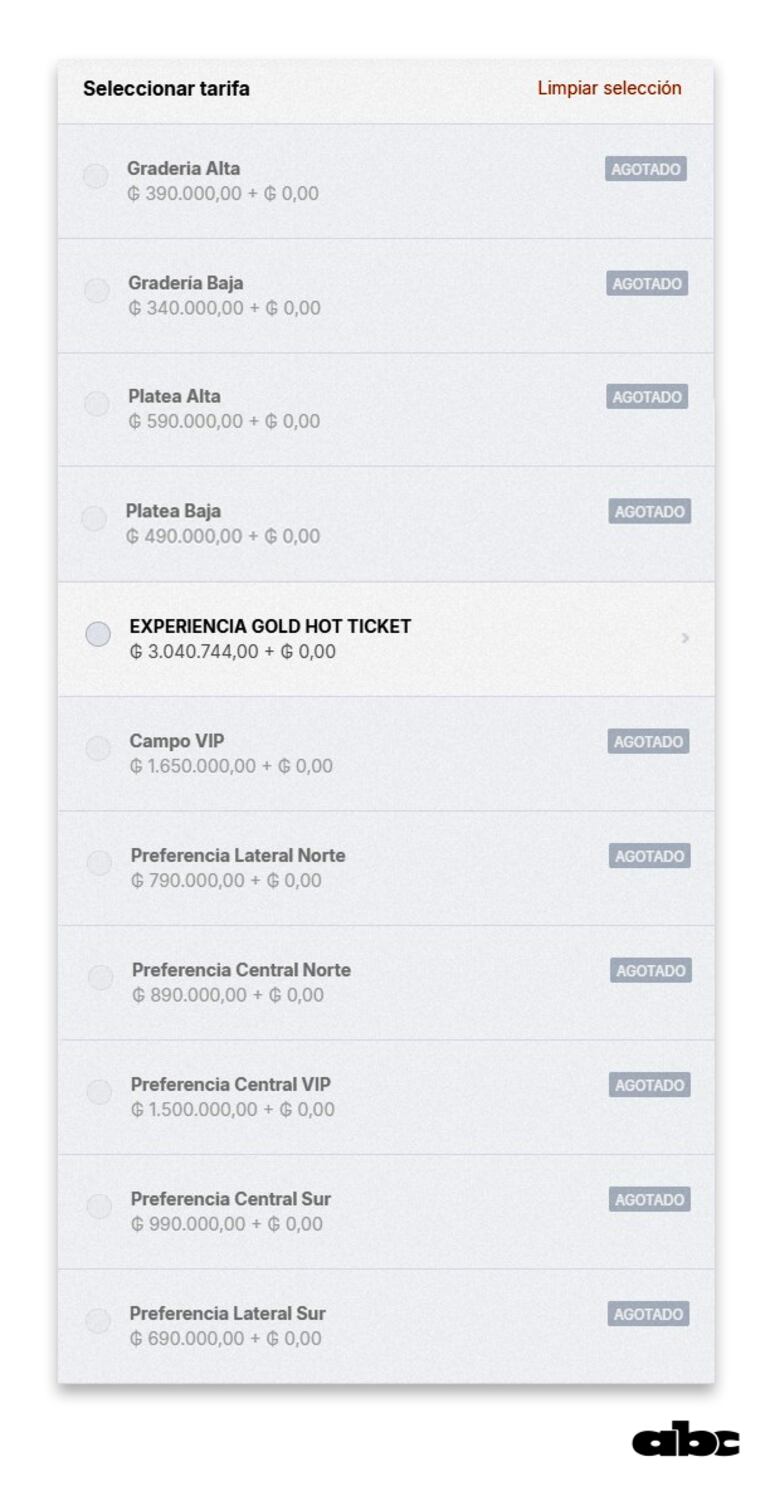Image resolution: width=770 pixels, height=1486 pixels.
Task: Click AGOTADO badge on Preferencia Lateral Sur
Action: [648, 1314]
